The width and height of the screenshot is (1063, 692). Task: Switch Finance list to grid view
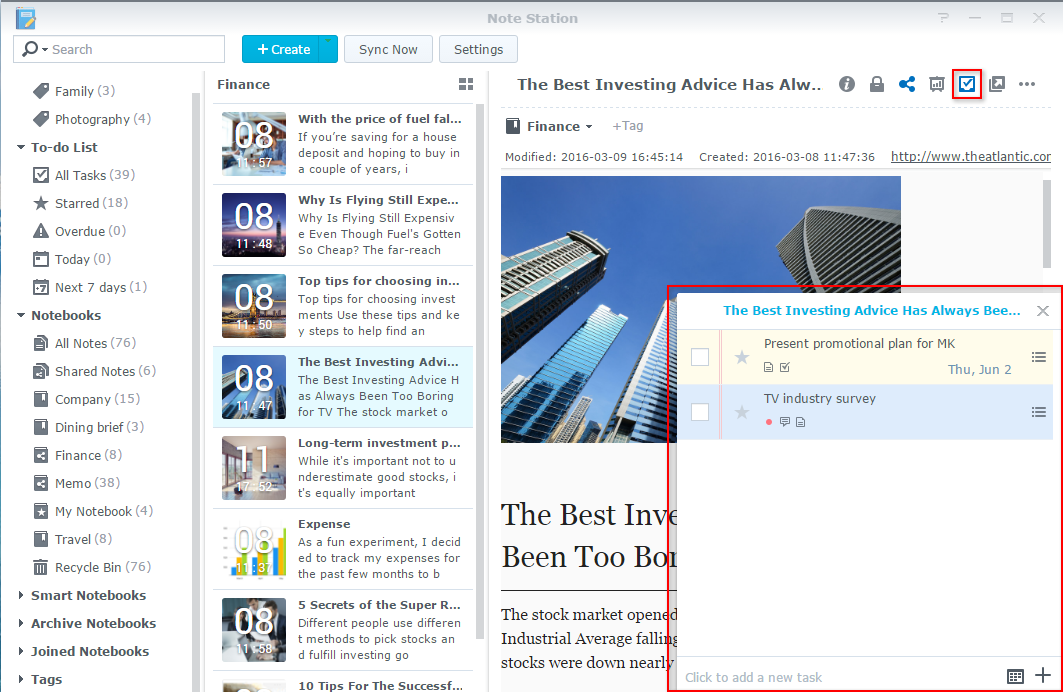tap(466, 84)
